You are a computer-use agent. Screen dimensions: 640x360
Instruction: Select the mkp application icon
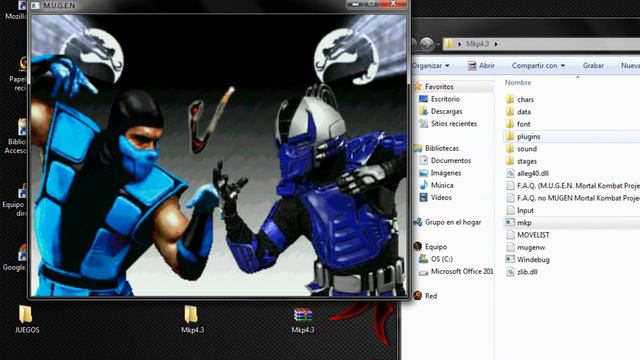tap(510, 222)
